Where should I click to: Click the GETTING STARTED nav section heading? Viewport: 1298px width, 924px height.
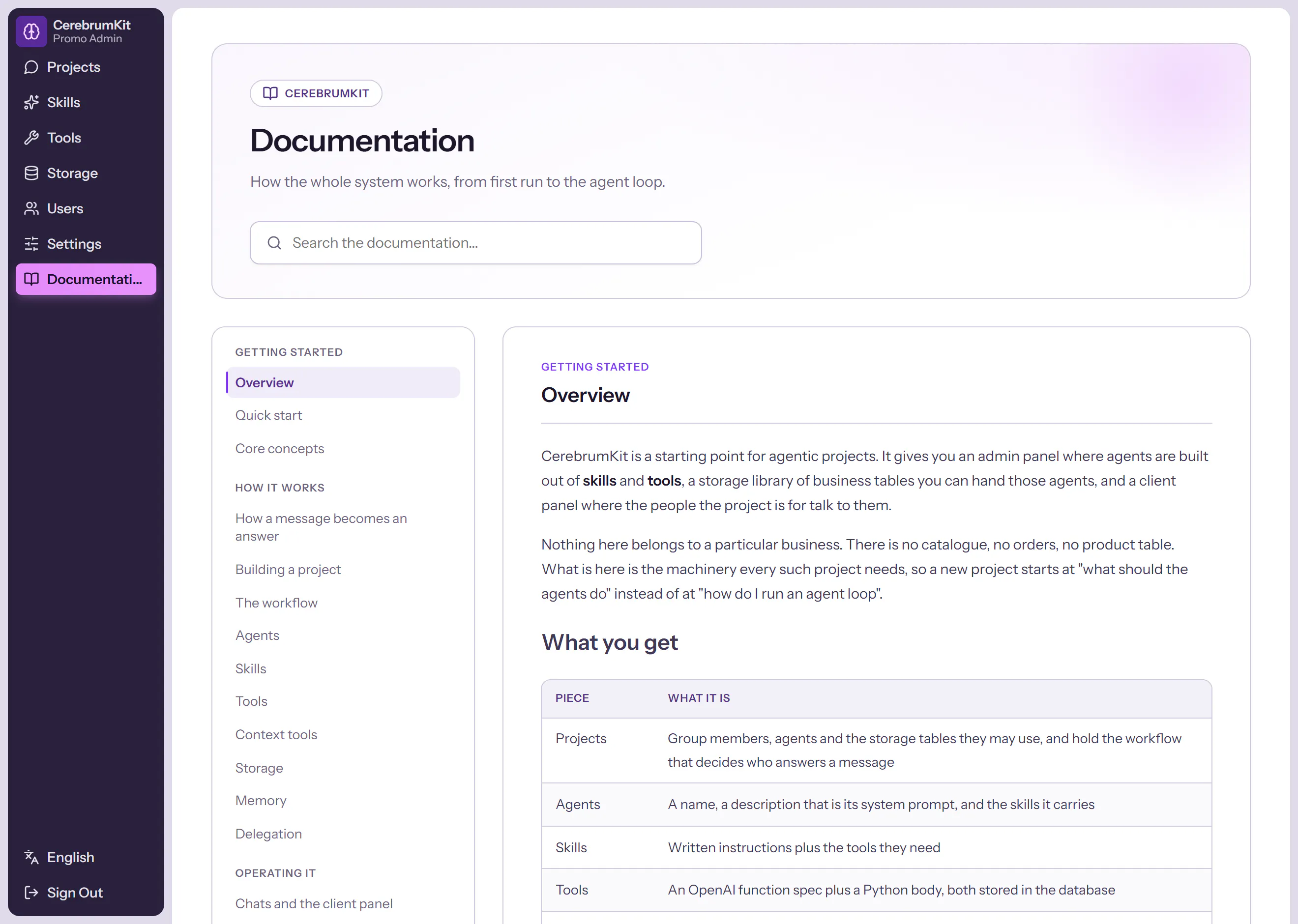[289, 352]
